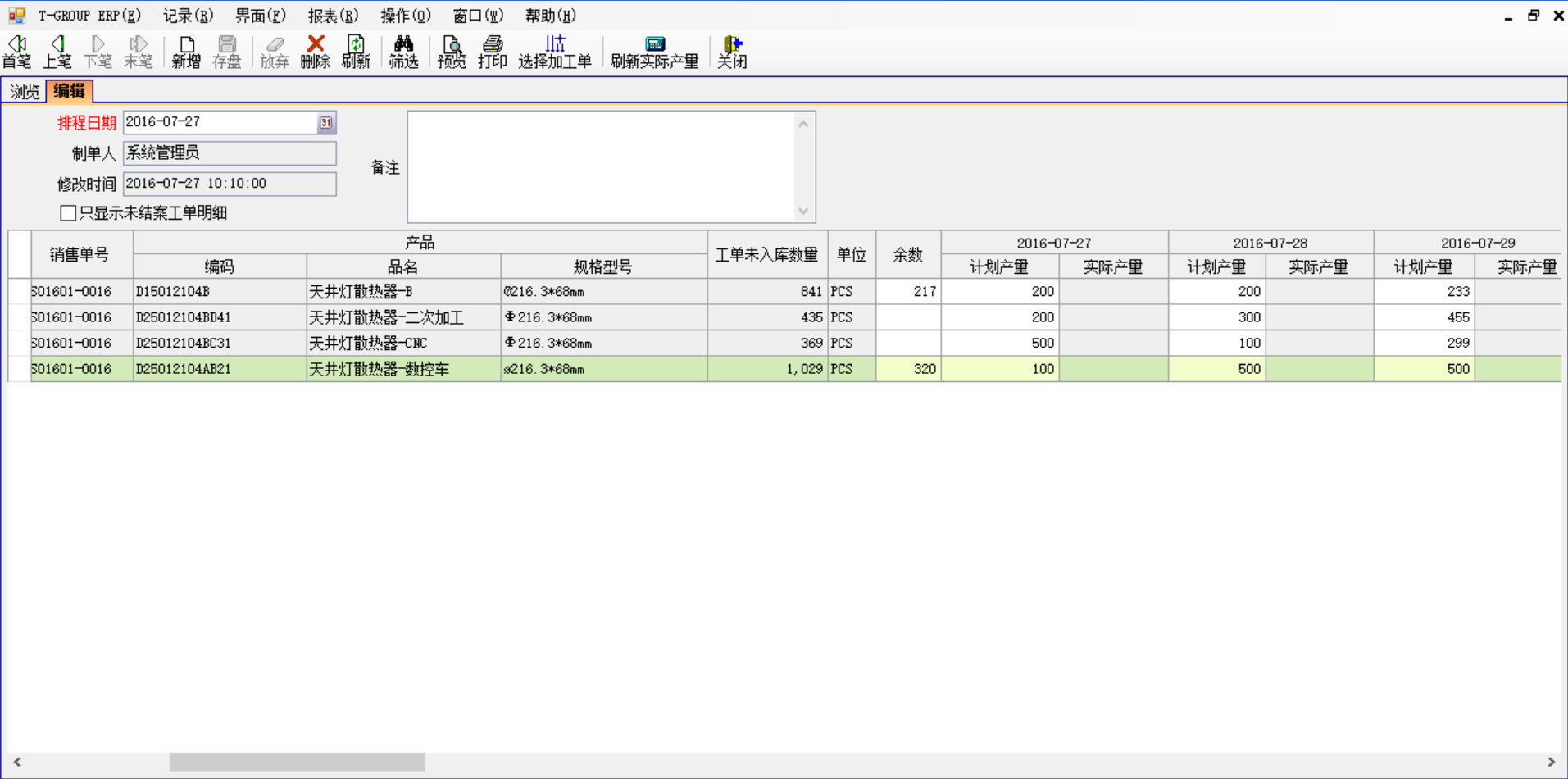Switch to the 编辑 tab
Image resolution: width=1568 pixels, height=779 pixels.
pos(69,91)
